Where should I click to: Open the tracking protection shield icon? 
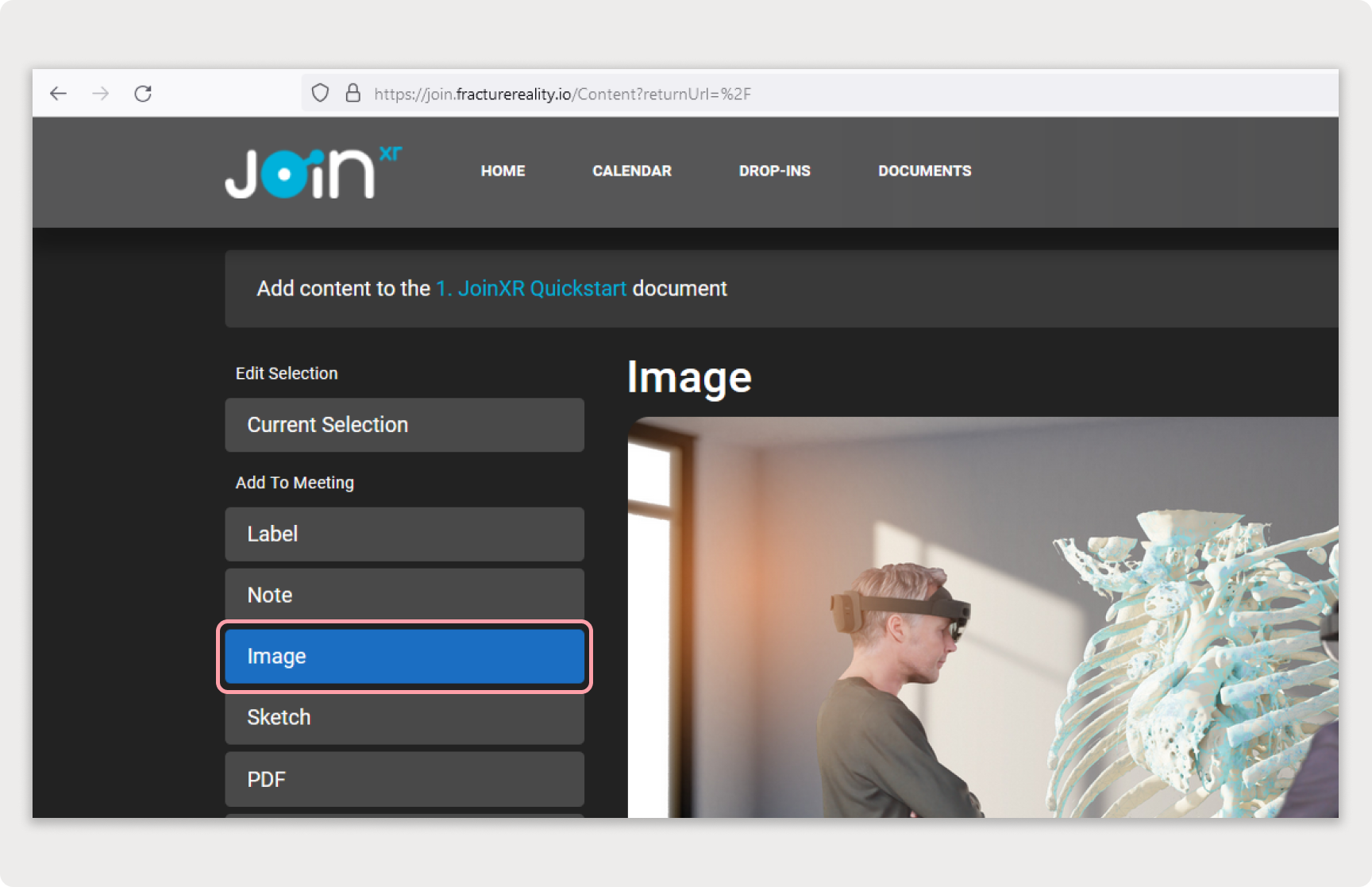pos(320,93)
